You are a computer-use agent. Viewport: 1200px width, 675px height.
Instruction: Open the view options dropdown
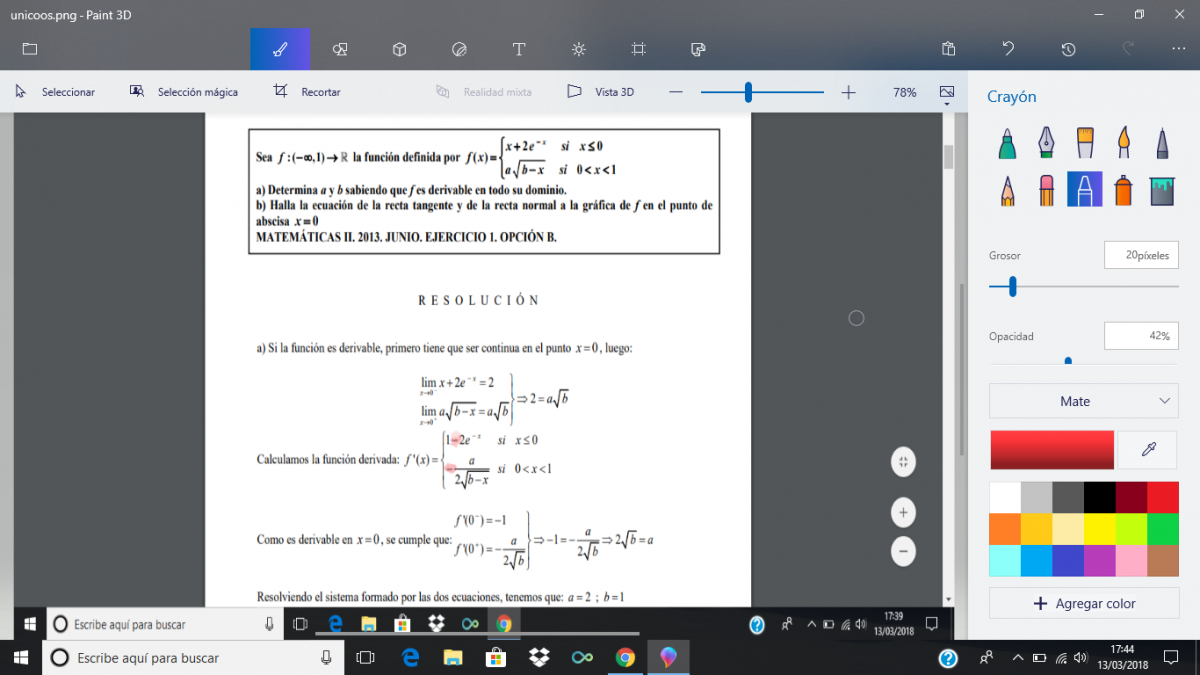point(947,92)
